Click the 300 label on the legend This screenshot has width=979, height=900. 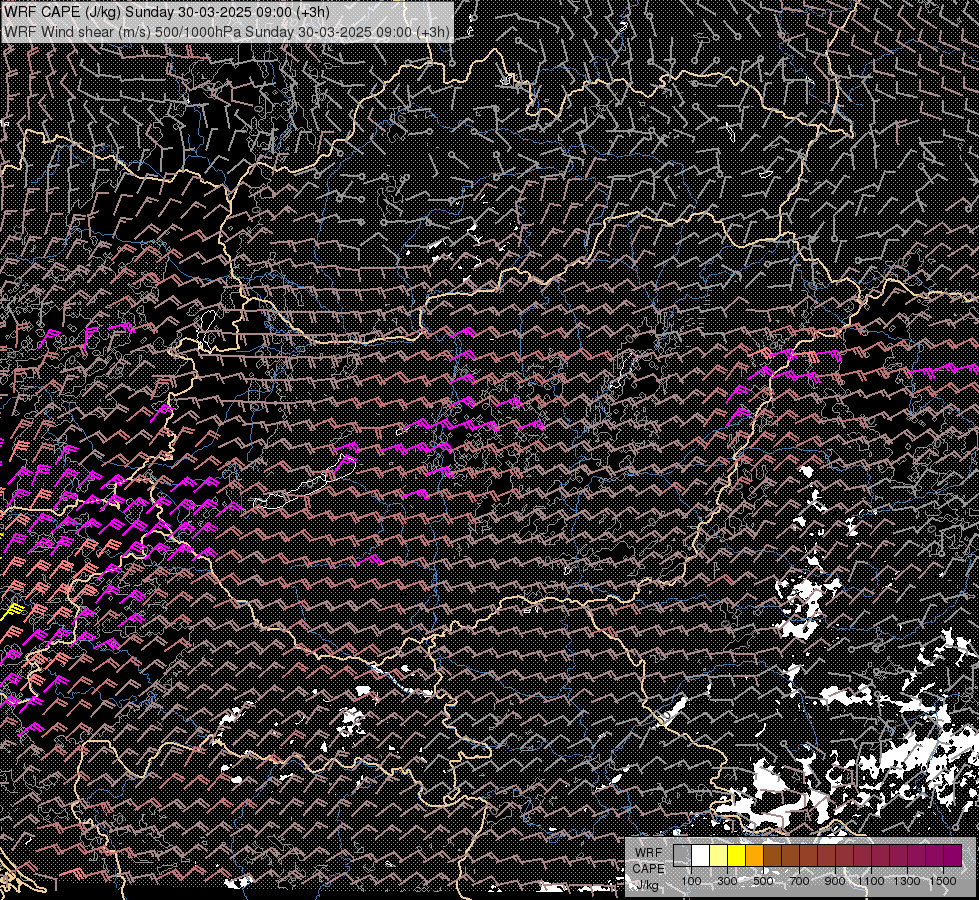click(x=727, y=881)
